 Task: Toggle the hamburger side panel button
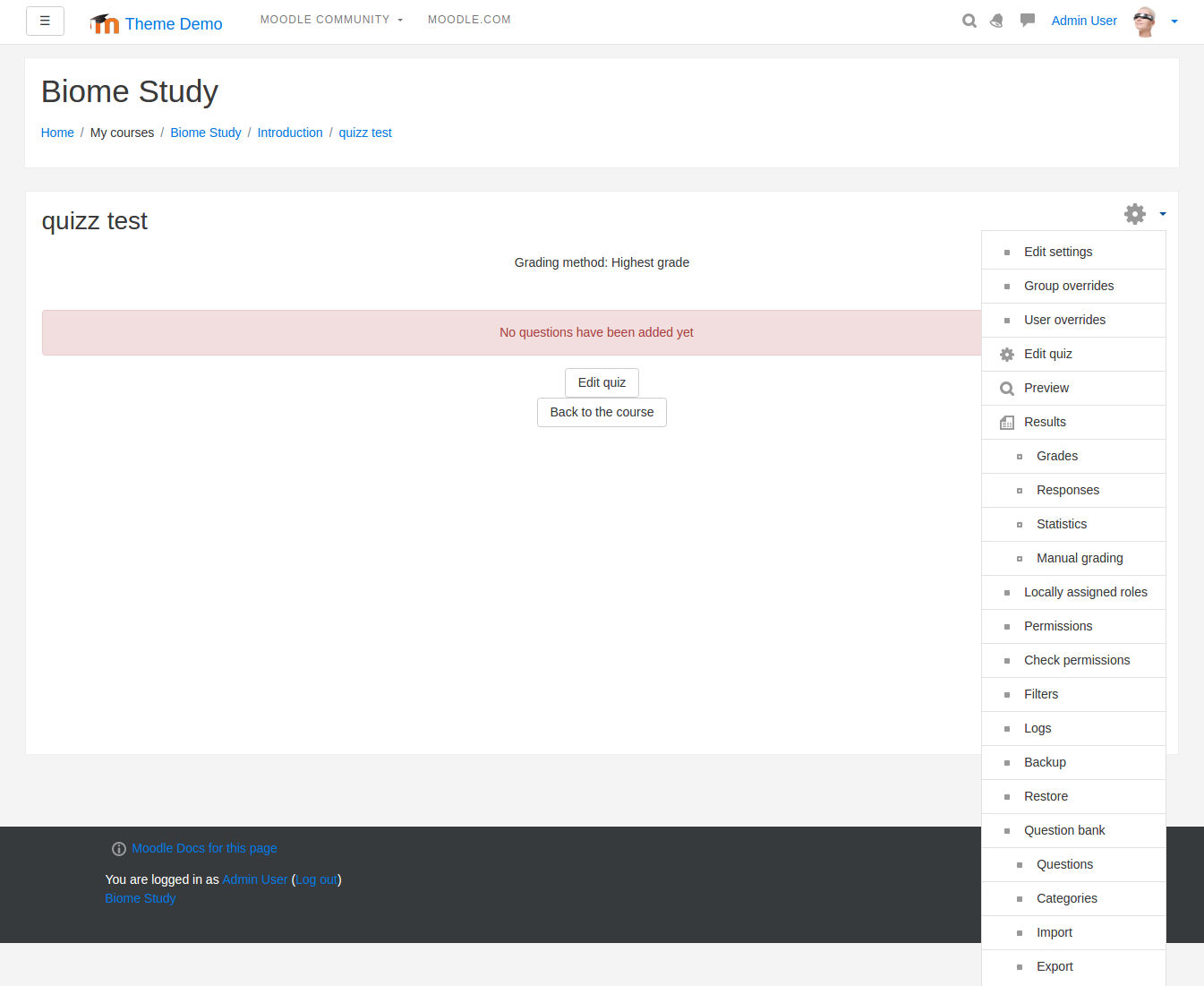[x=45, y=21]
